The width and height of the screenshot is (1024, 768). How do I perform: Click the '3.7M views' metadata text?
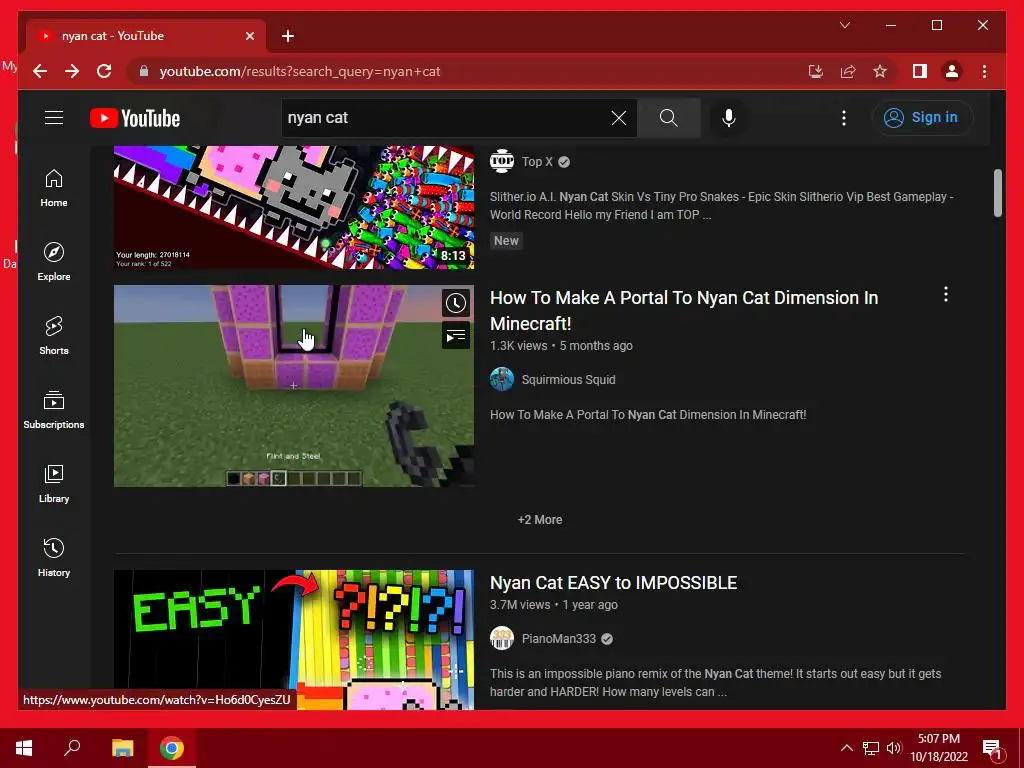coord(520,605)
